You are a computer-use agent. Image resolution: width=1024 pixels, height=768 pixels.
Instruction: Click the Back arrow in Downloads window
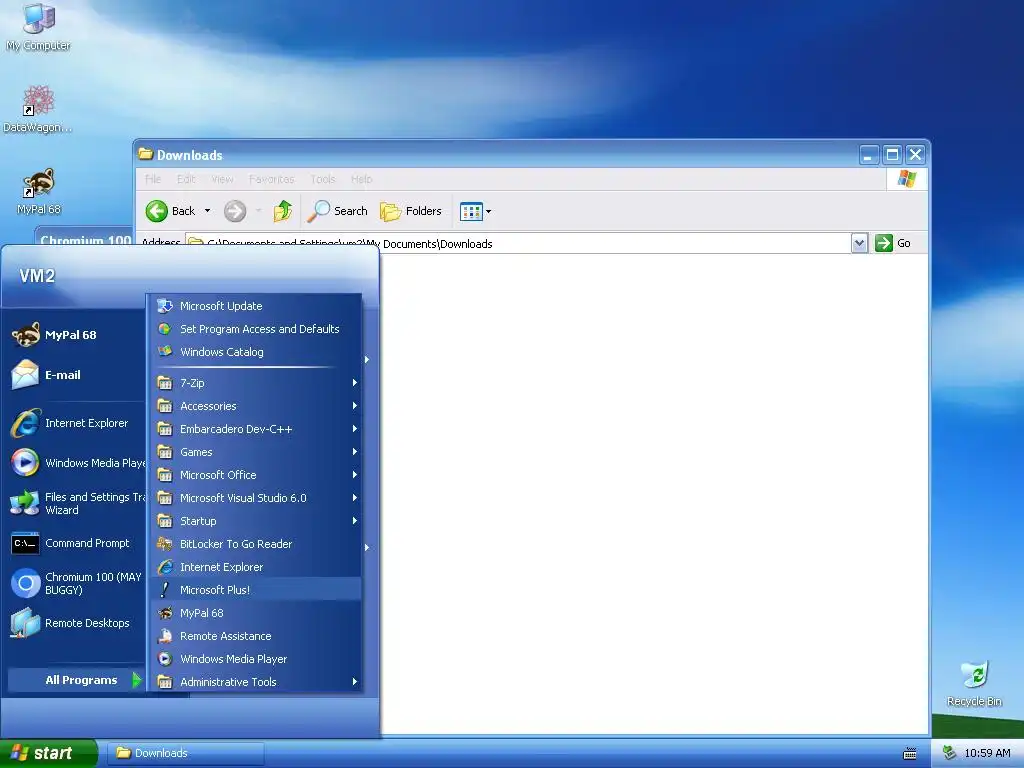(x=170, y=211)
